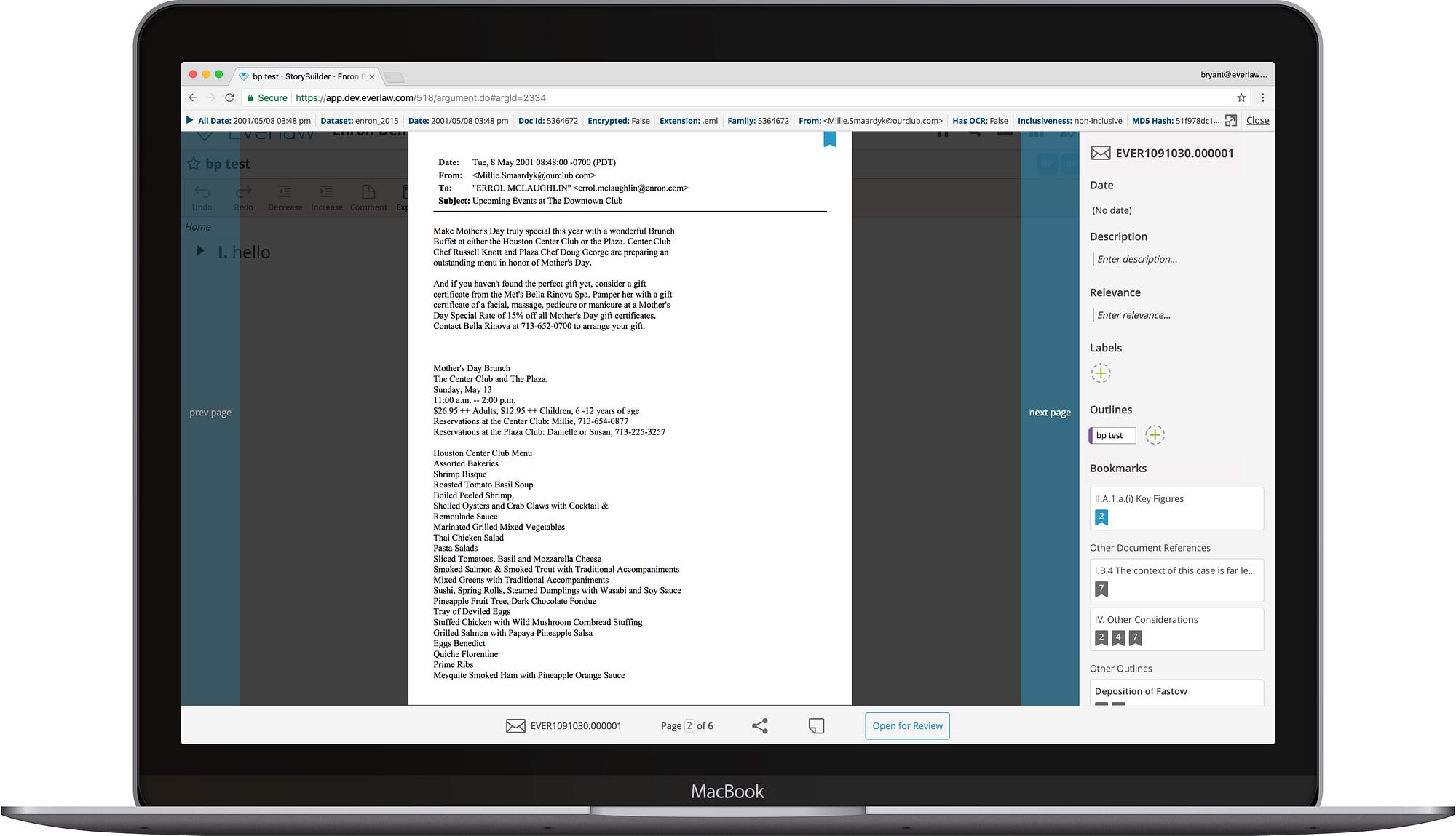1456x836 pixels.
Task: Click the share icon in bottom bar
Action: [759, 725]
